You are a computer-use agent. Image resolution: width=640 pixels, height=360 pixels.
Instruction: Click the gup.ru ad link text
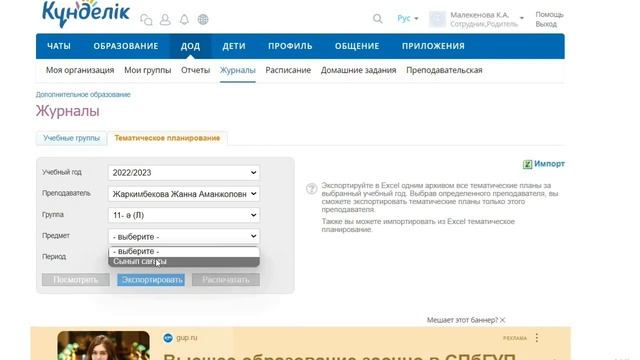click(187, 338)
